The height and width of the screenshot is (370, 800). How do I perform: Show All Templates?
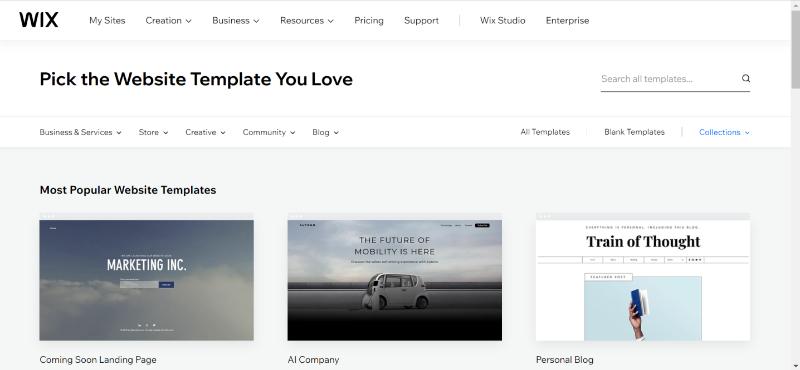(545, 132)
